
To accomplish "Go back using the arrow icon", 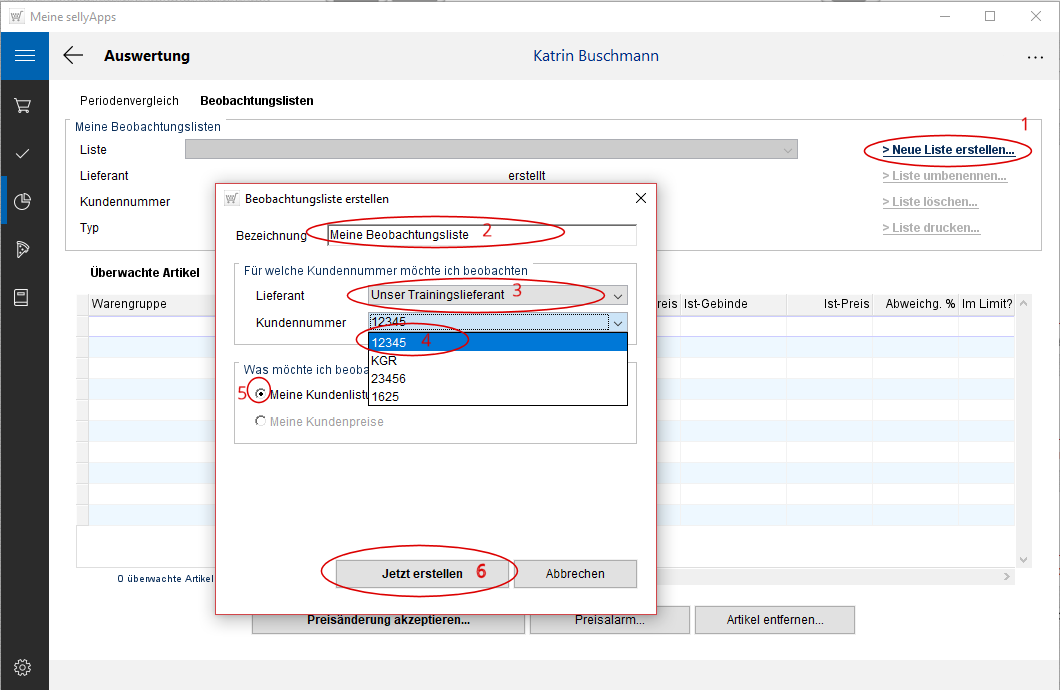I will point(73,56).
